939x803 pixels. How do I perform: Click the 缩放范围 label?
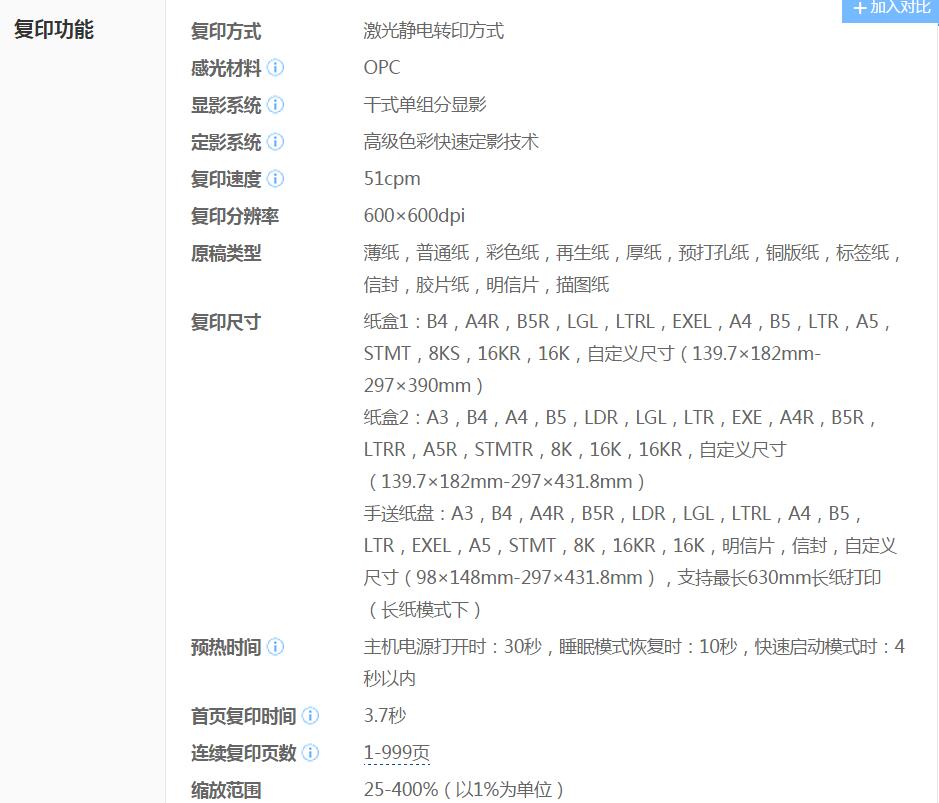pyautogui.click(x=226, y=790)
